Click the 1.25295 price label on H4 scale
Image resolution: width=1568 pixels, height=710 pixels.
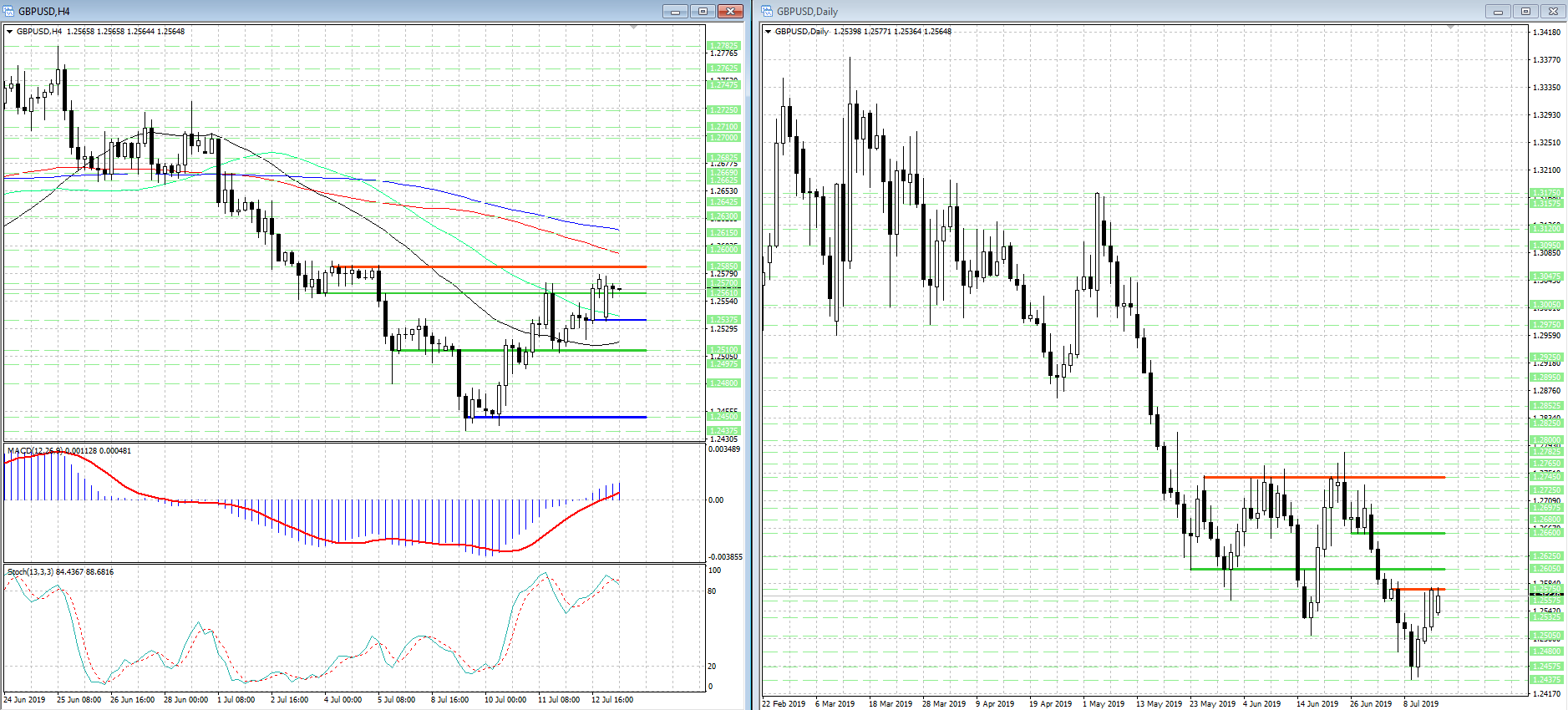click(723, 329)
